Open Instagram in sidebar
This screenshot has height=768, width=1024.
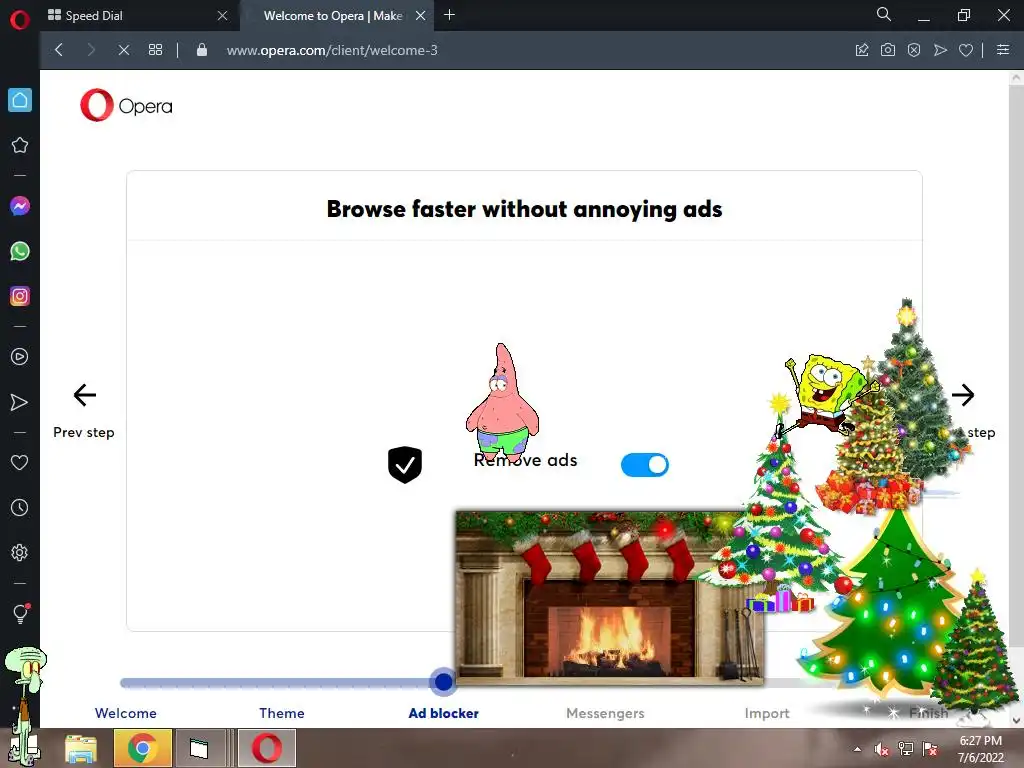[20, 296]
